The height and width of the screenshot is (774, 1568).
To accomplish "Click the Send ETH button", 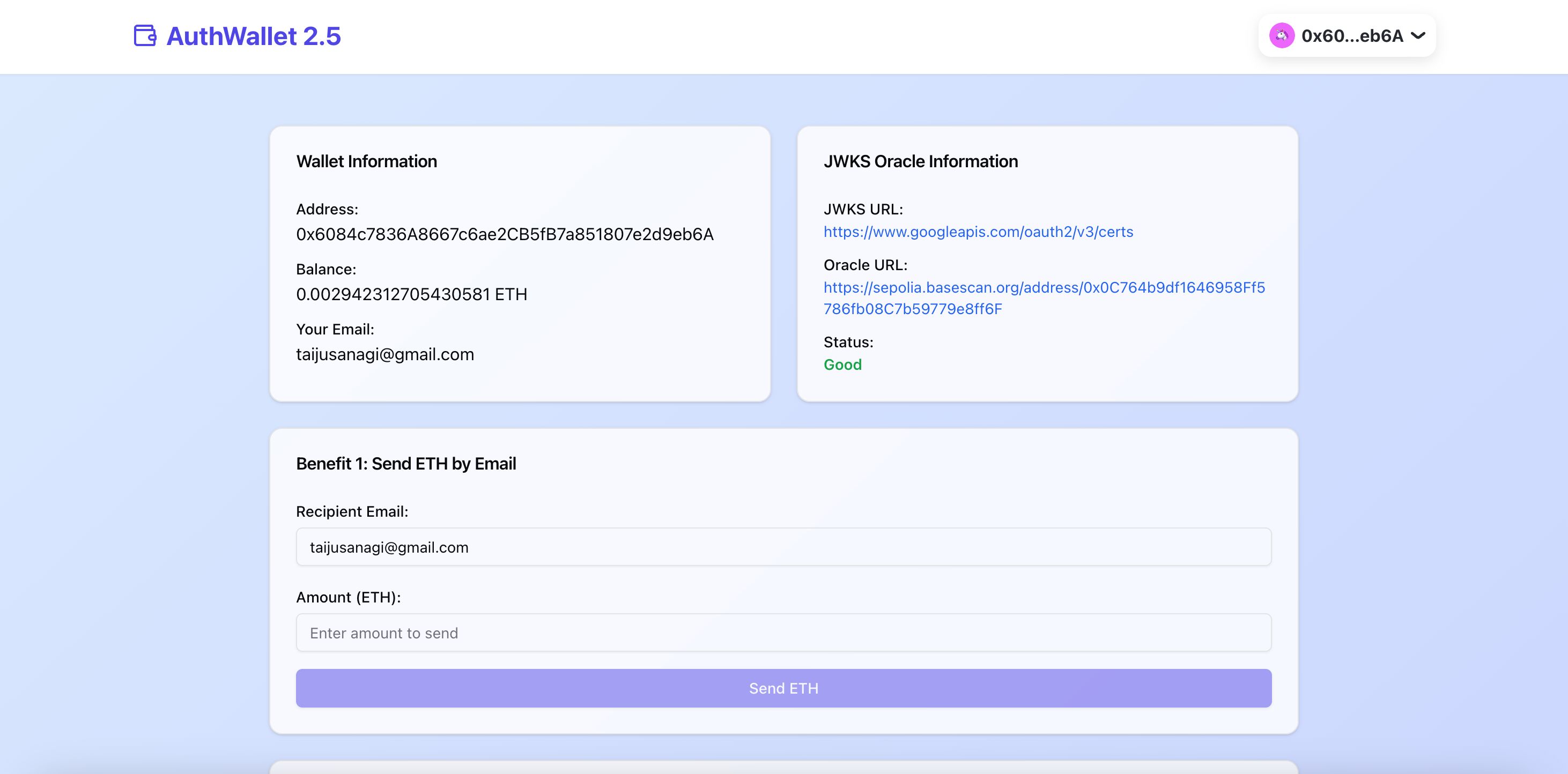I will click(783, 688).
